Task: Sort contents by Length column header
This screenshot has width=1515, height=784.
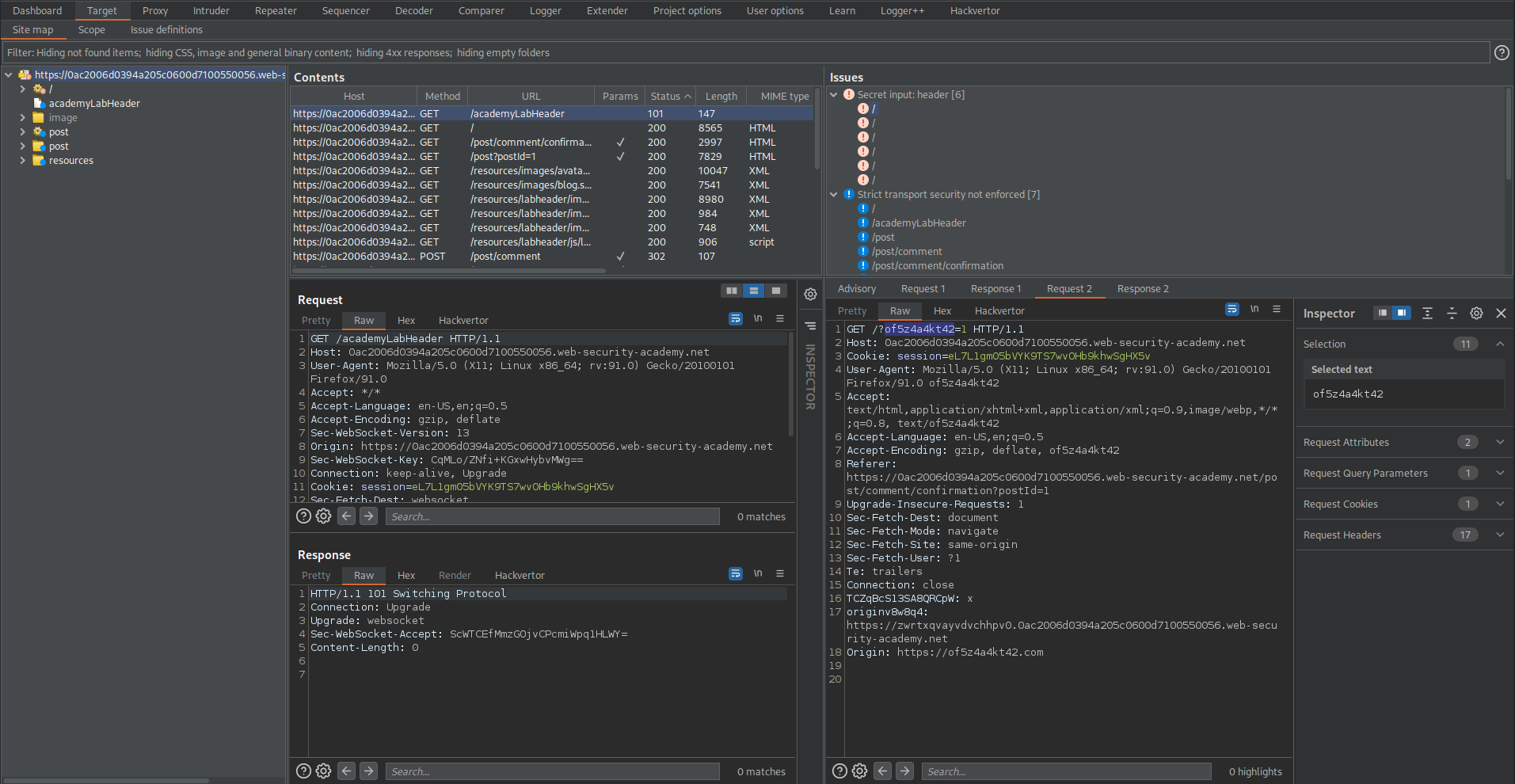Action: pyautogui.click(x=721, y=96)
